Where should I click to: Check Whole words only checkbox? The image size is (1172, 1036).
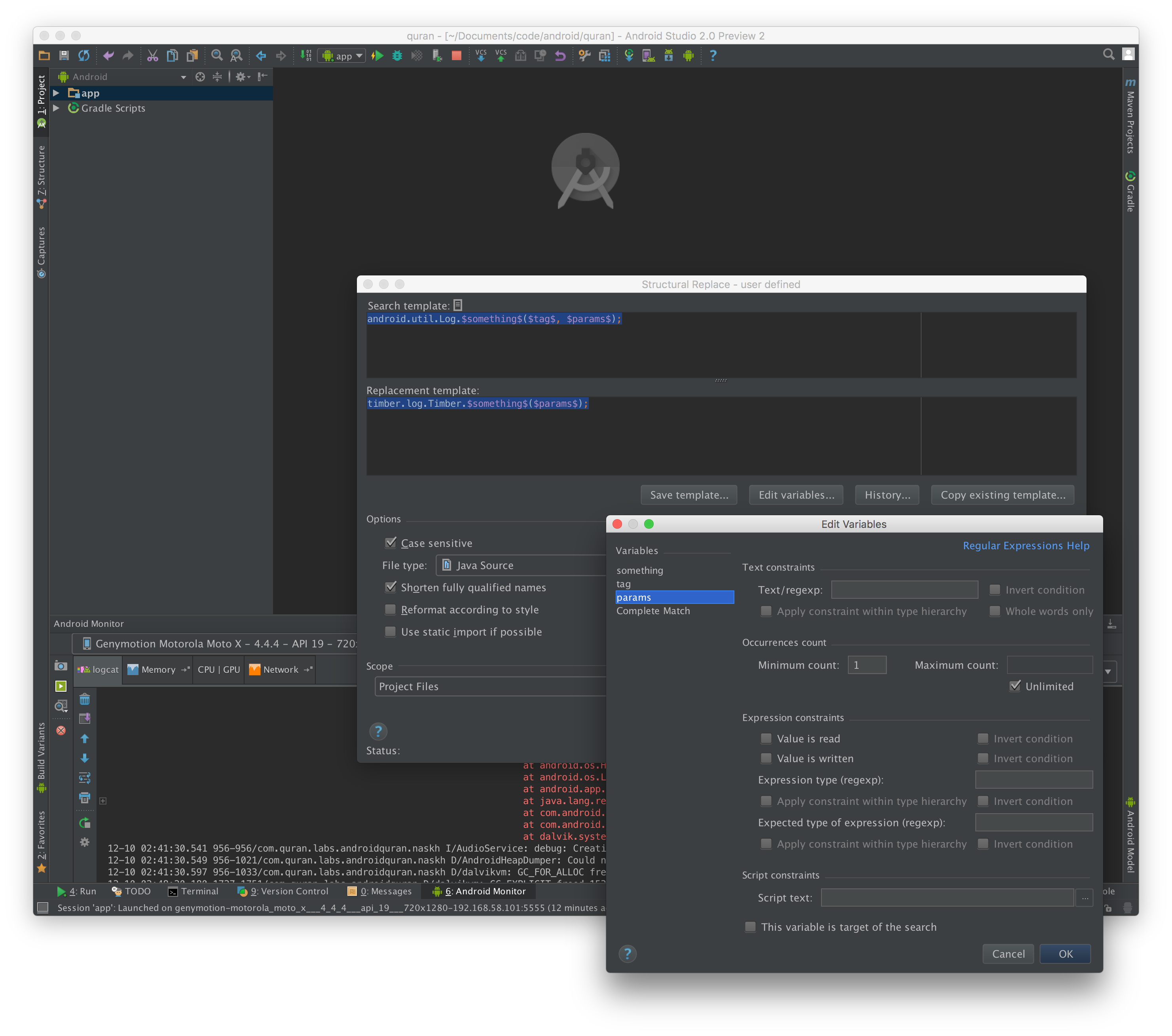pyautogui.click(x=995, y=611)
